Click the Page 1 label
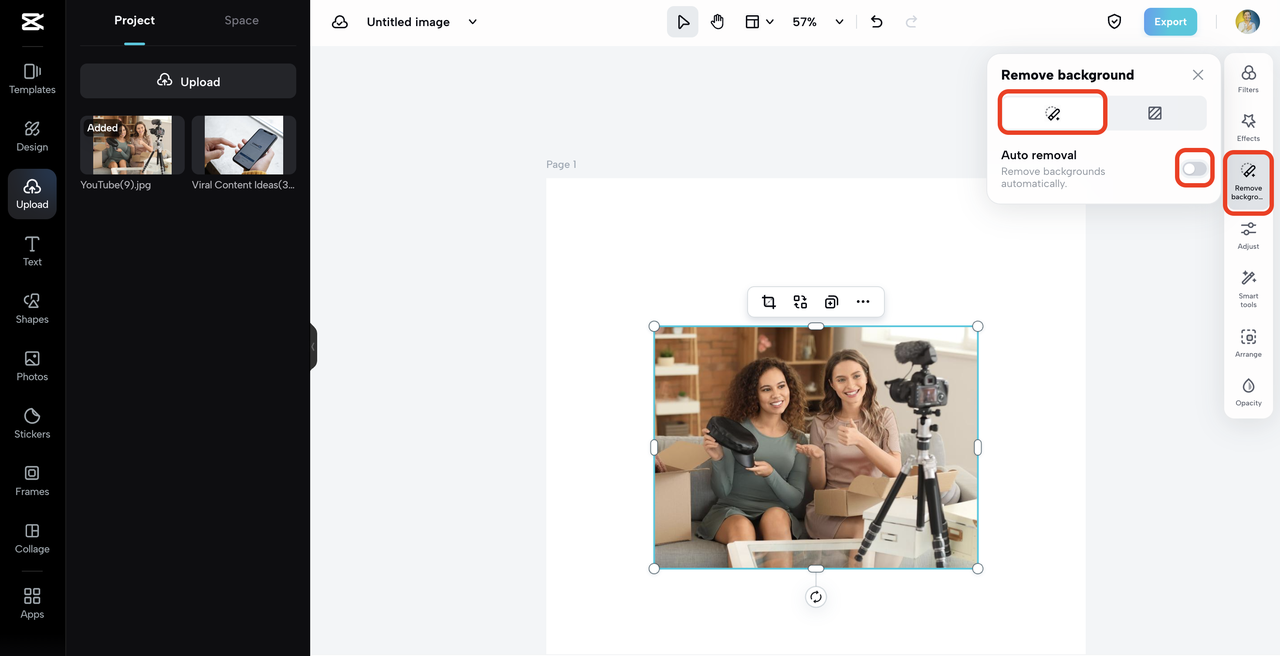 point(561,165)
